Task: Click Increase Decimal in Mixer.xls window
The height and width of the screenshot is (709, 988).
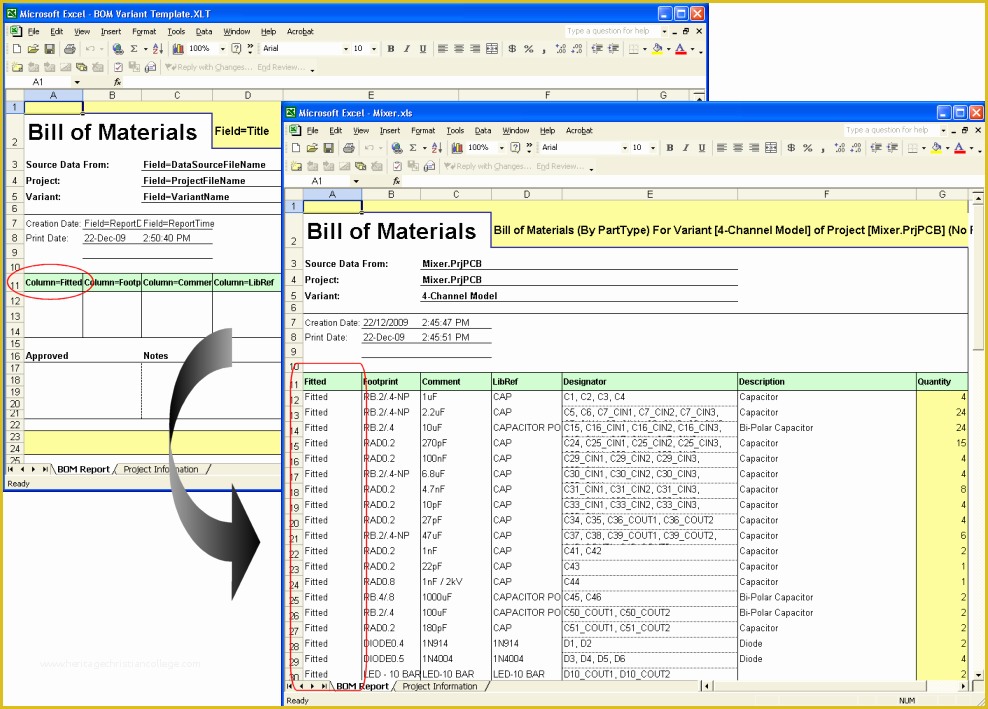Action: [839, 147]
